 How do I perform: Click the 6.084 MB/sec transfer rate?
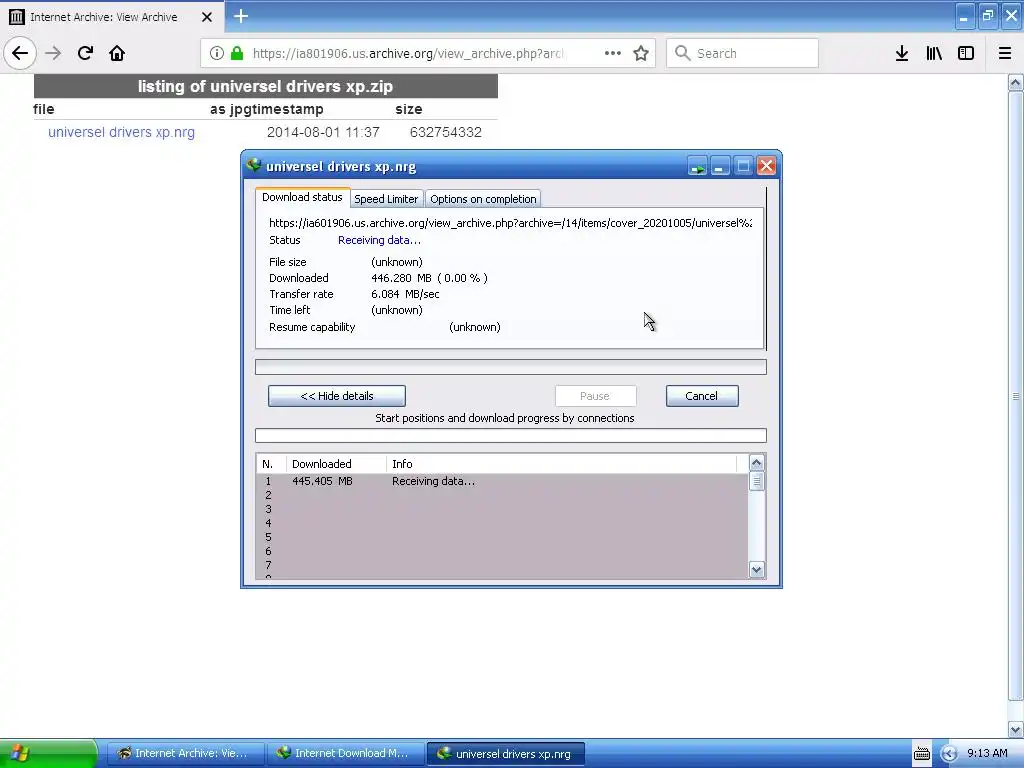click(x=405, y=294)
